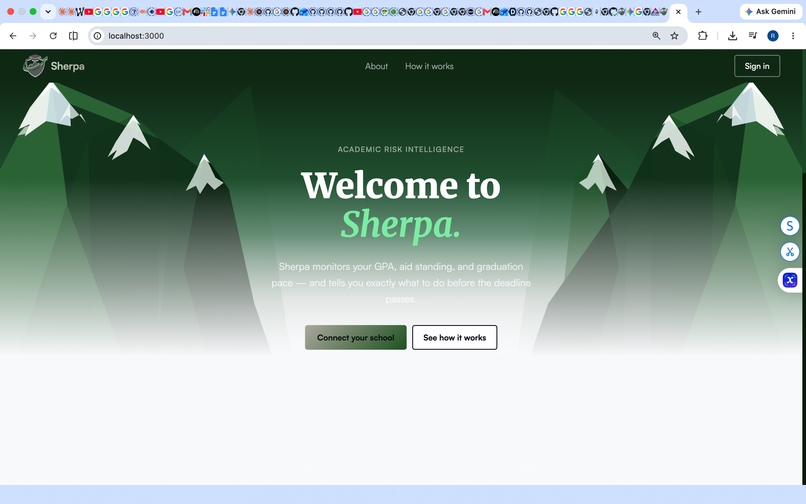Switch to the Slack tab
806x504 pixels.
click(205, 12)
